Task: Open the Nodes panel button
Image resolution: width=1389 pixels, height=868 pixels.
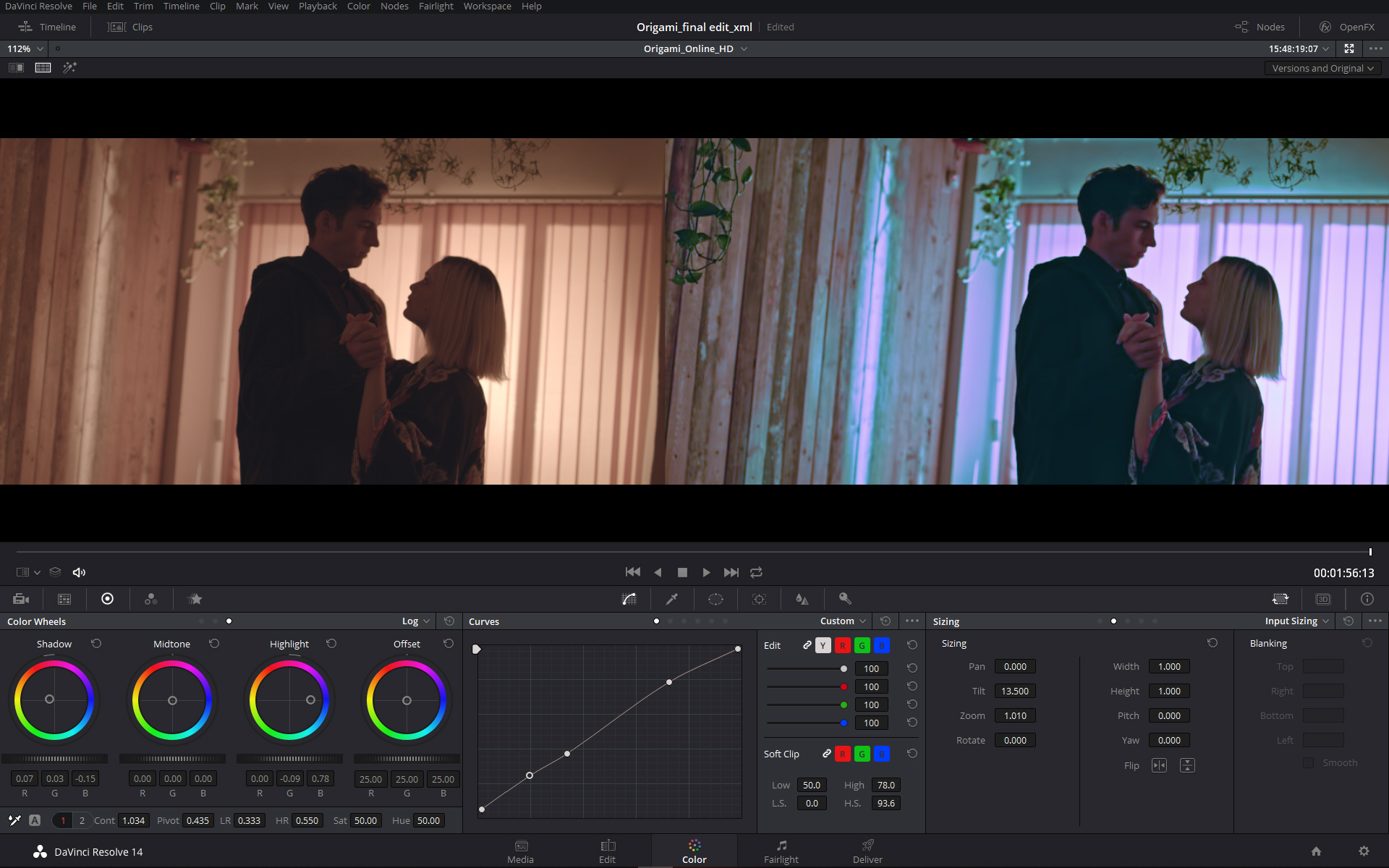Action: point(1260,27)
